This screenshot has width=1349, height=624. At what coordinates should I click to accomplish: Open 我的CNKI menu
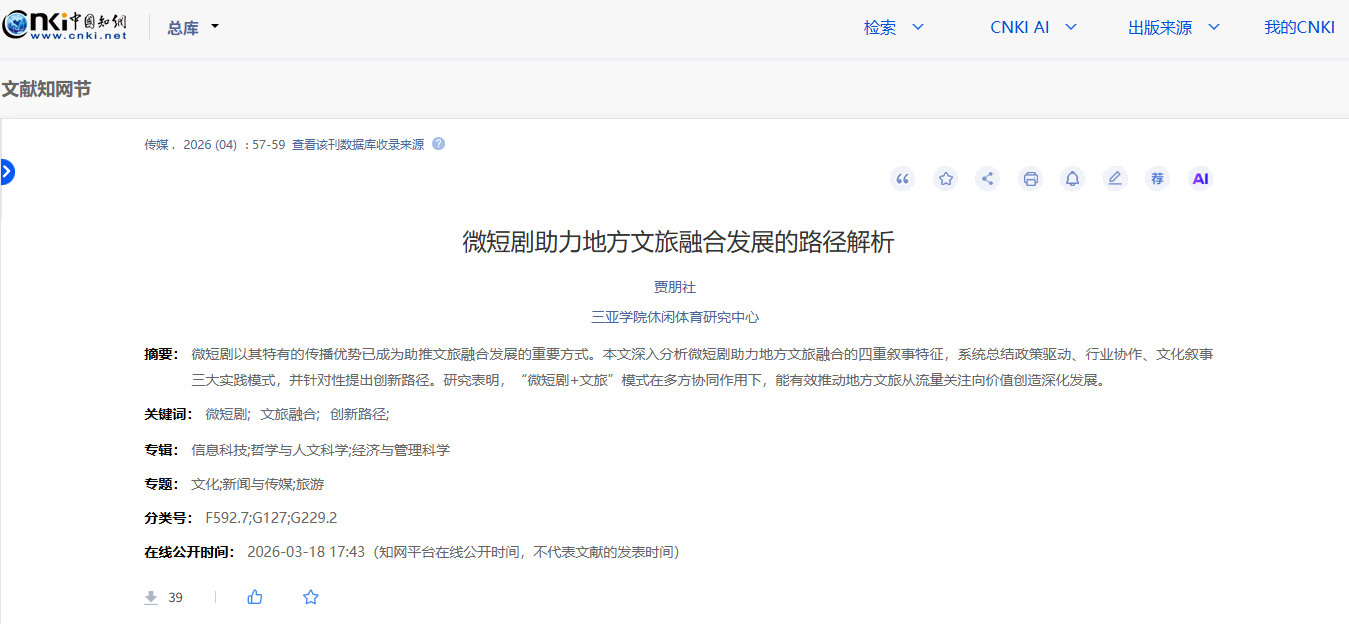click(1299, 28)
